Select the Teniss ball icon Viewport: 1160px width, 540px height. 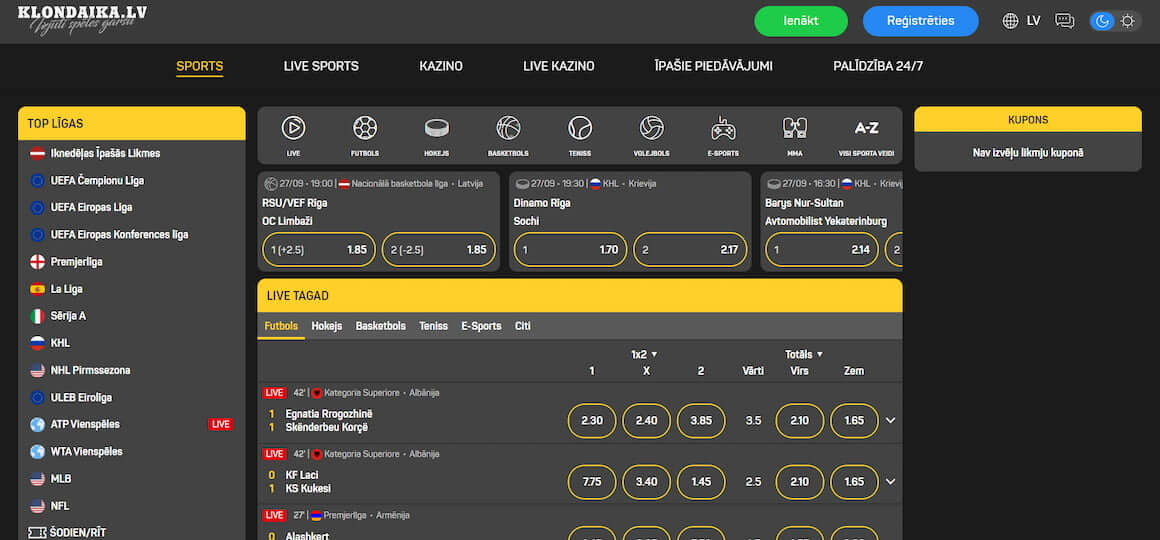(580, 128)
